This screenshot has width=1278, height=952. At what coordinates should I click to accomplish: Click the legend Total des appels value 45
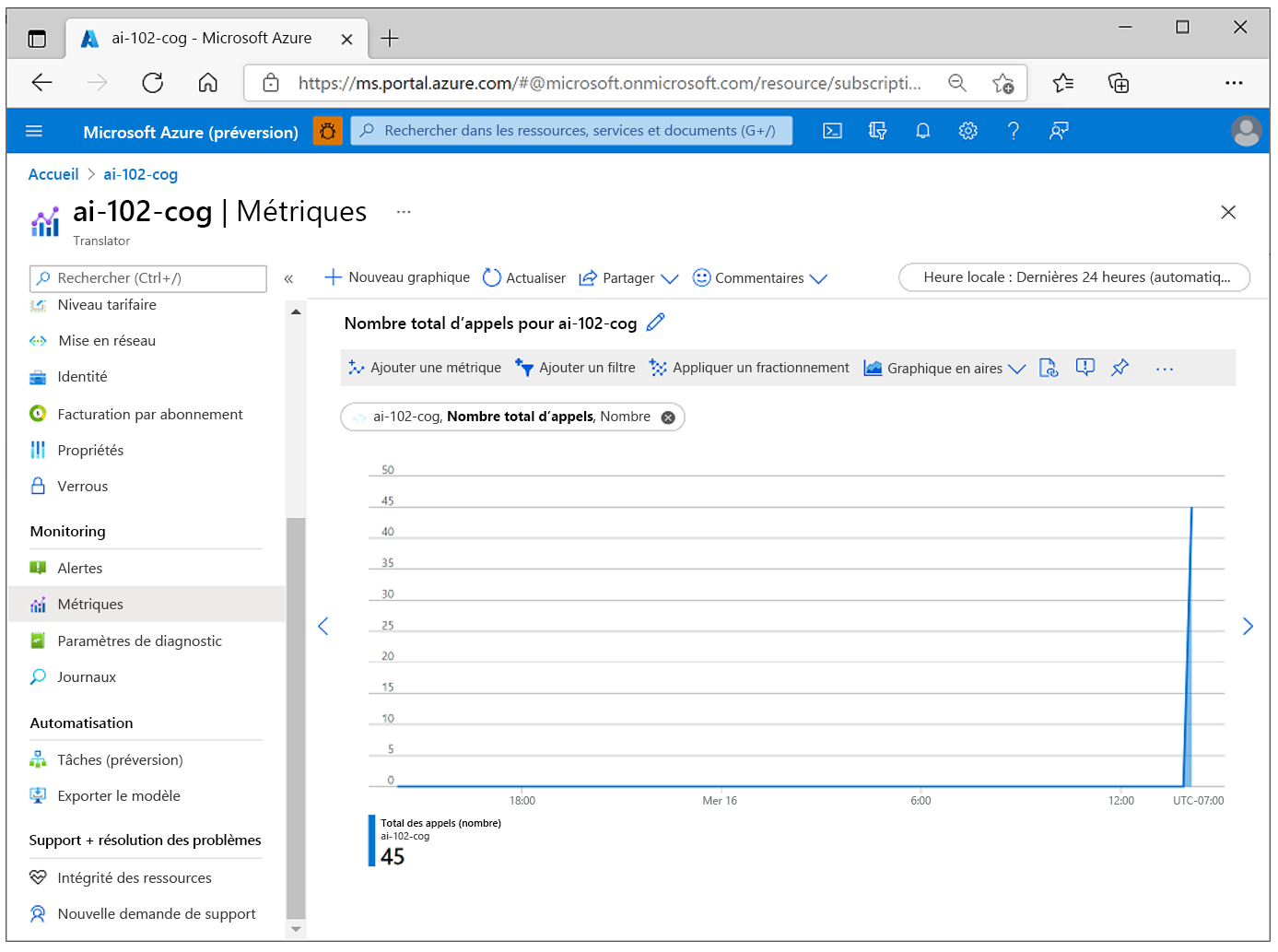pyautogui.click(x=393, y=857)
